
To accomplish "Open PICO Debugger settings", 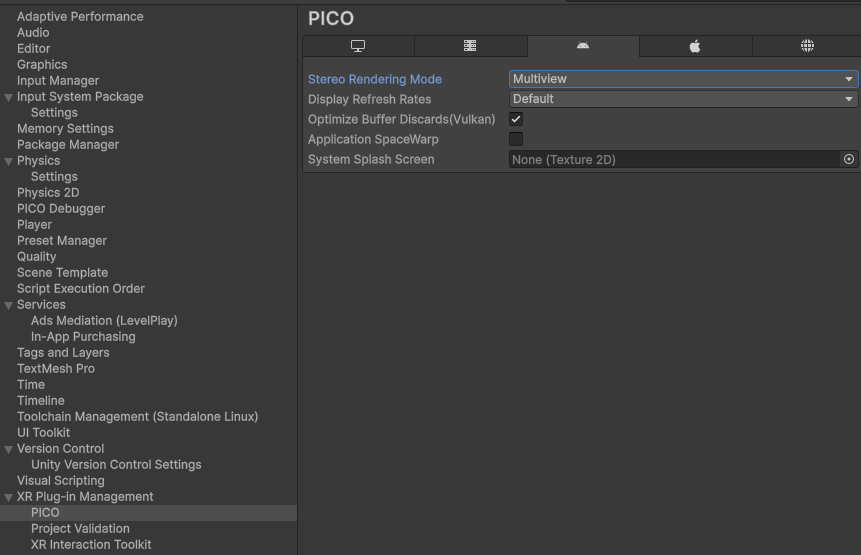I will coord(61,209).
